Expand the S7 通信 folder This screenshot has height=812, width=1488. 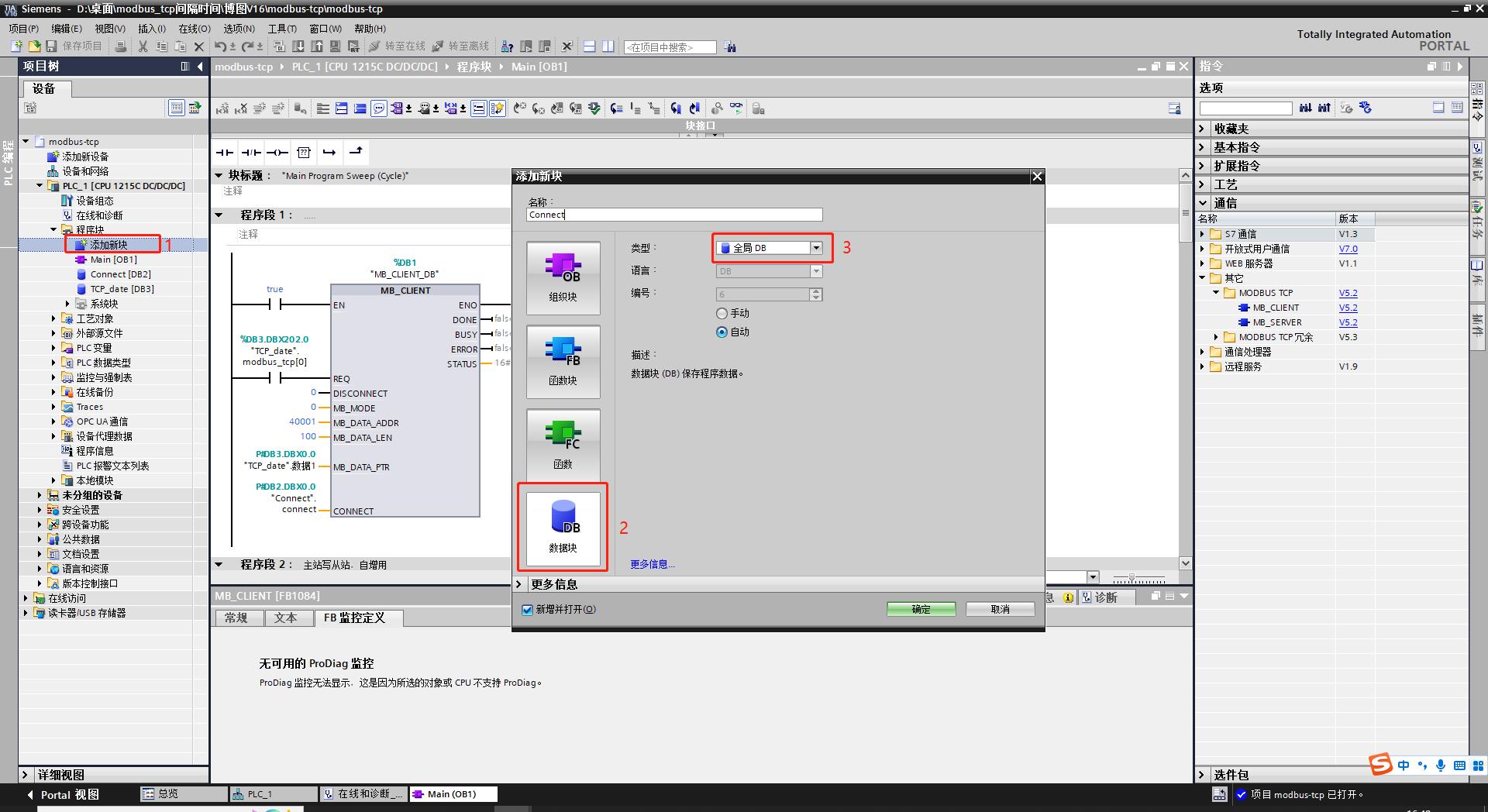[x=1203, y=234]
